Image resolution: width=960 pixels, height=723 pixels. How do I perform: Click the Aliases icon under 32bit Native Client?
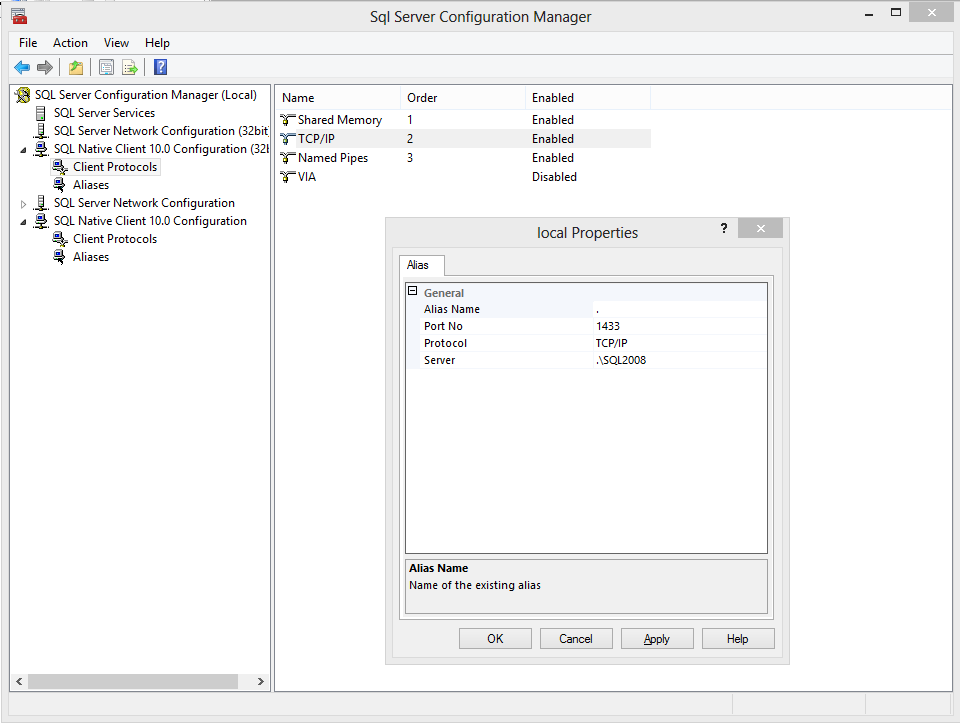point(59,185)
